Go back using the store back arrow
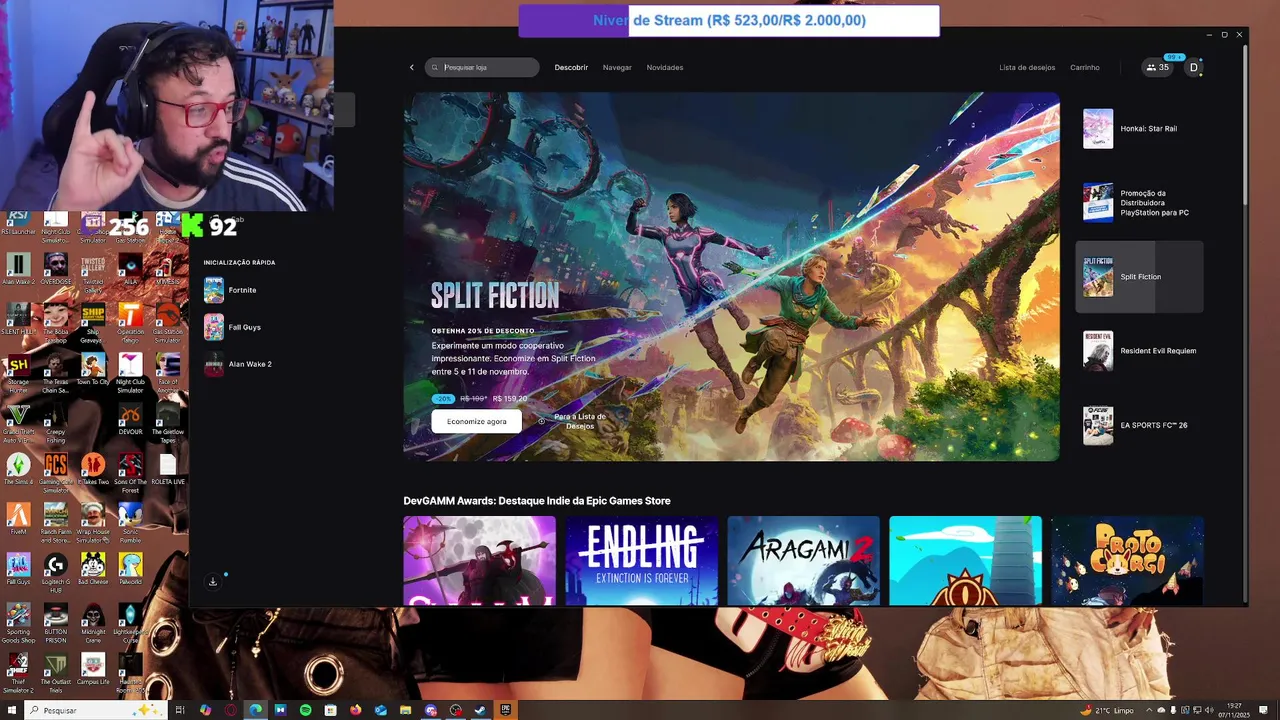1280x720 pixels. pos(411,67)
